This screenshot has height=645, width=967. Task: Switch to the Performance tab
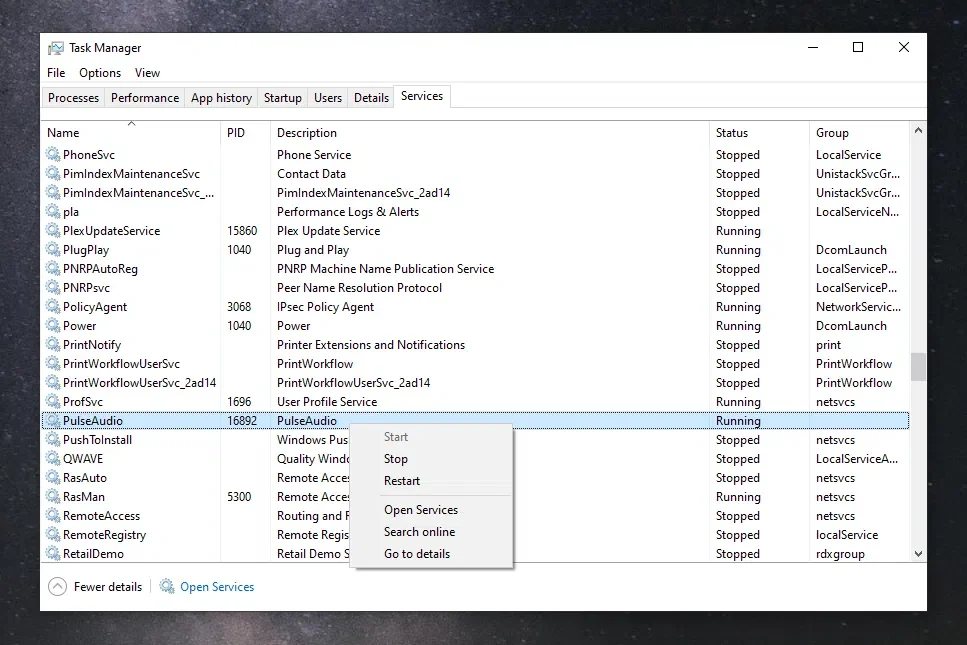(145, 98)
